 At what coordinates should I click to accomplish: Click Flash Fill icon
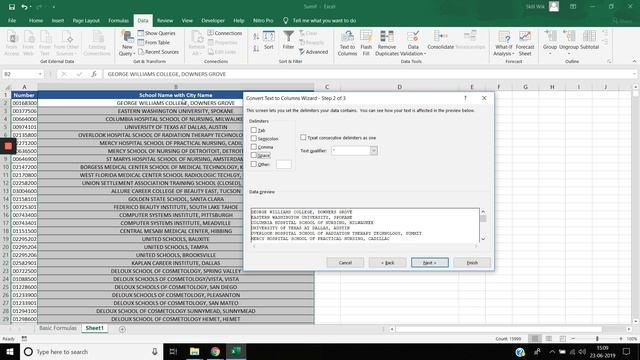[366, 44]
